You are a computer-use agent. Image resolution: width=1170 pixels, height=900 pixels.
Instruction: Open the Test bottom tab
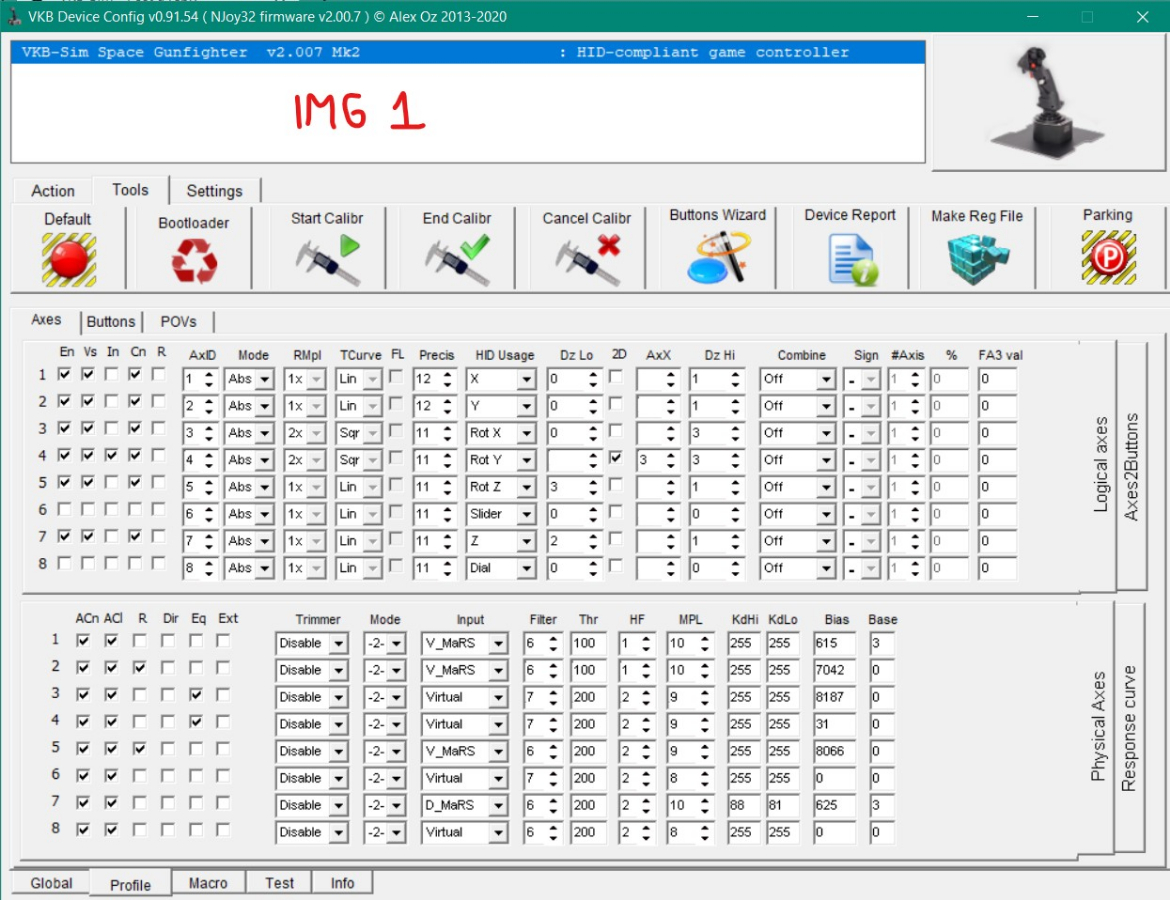[x=279, y=883]
